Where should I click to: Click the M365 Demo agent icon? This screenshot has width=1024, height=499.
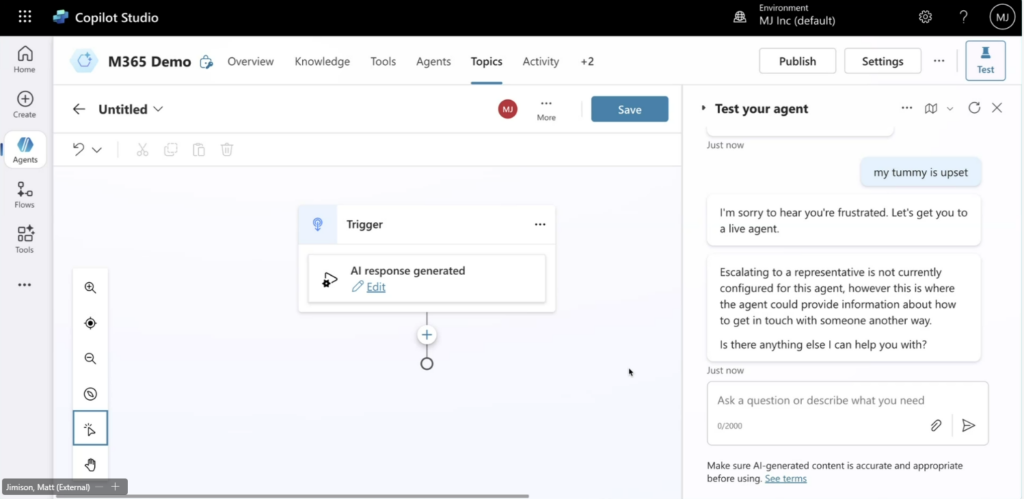pos(84,61)
